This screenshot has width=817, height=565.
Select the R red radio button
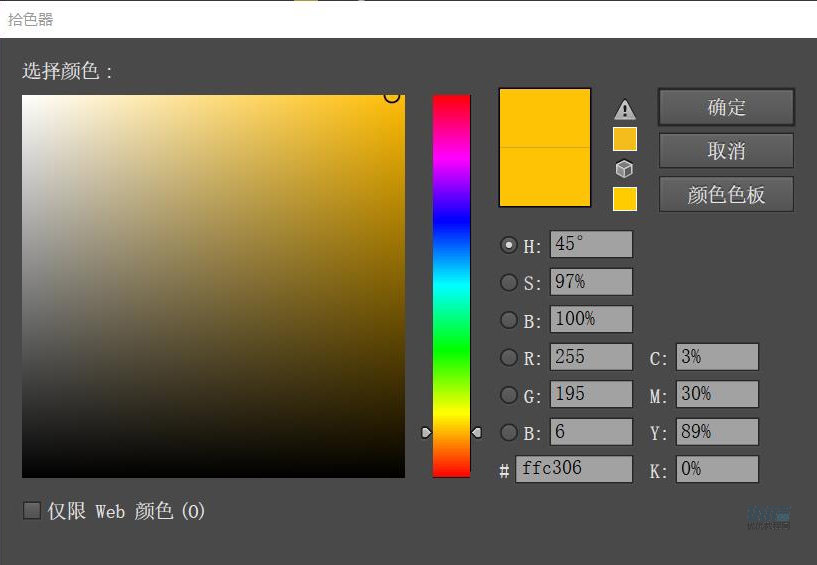(509, 357)
